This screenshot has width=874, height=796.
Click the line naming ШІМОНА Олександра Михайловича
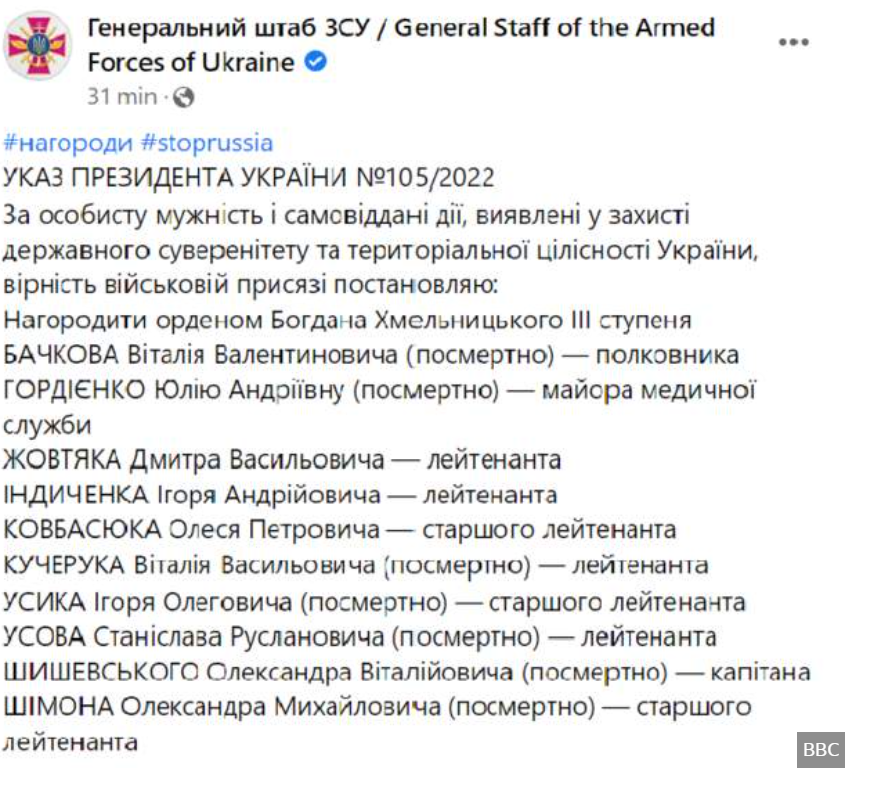point(377,707)
